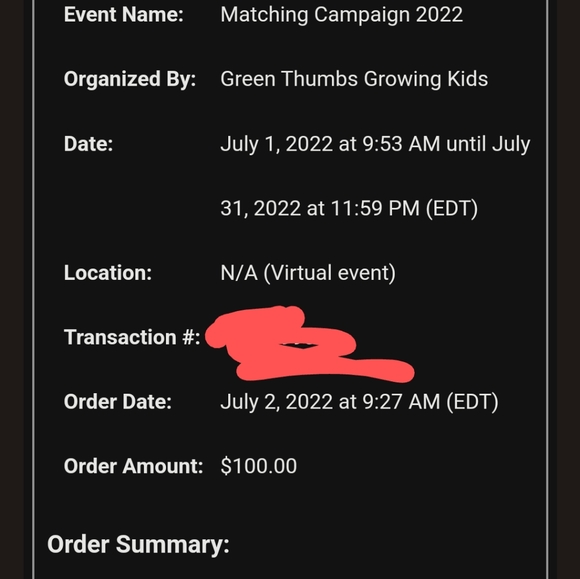Viewport: 580px width, 579px height.
Task: Click the Transaction # label
Action: coord(132,337)
